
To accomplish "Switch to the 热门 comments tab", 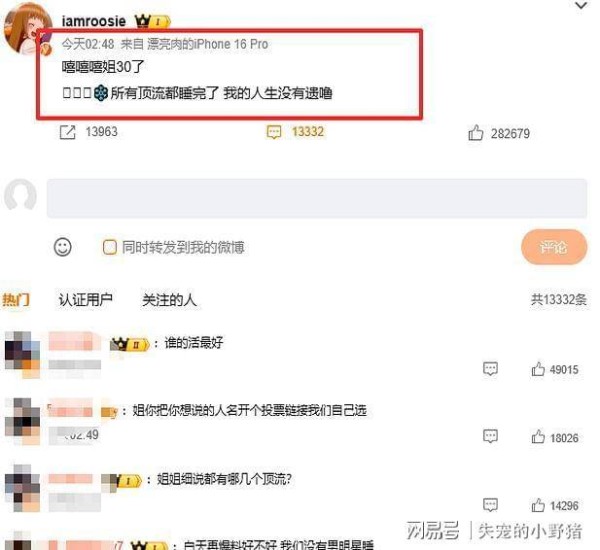I will tap(16, 299).
